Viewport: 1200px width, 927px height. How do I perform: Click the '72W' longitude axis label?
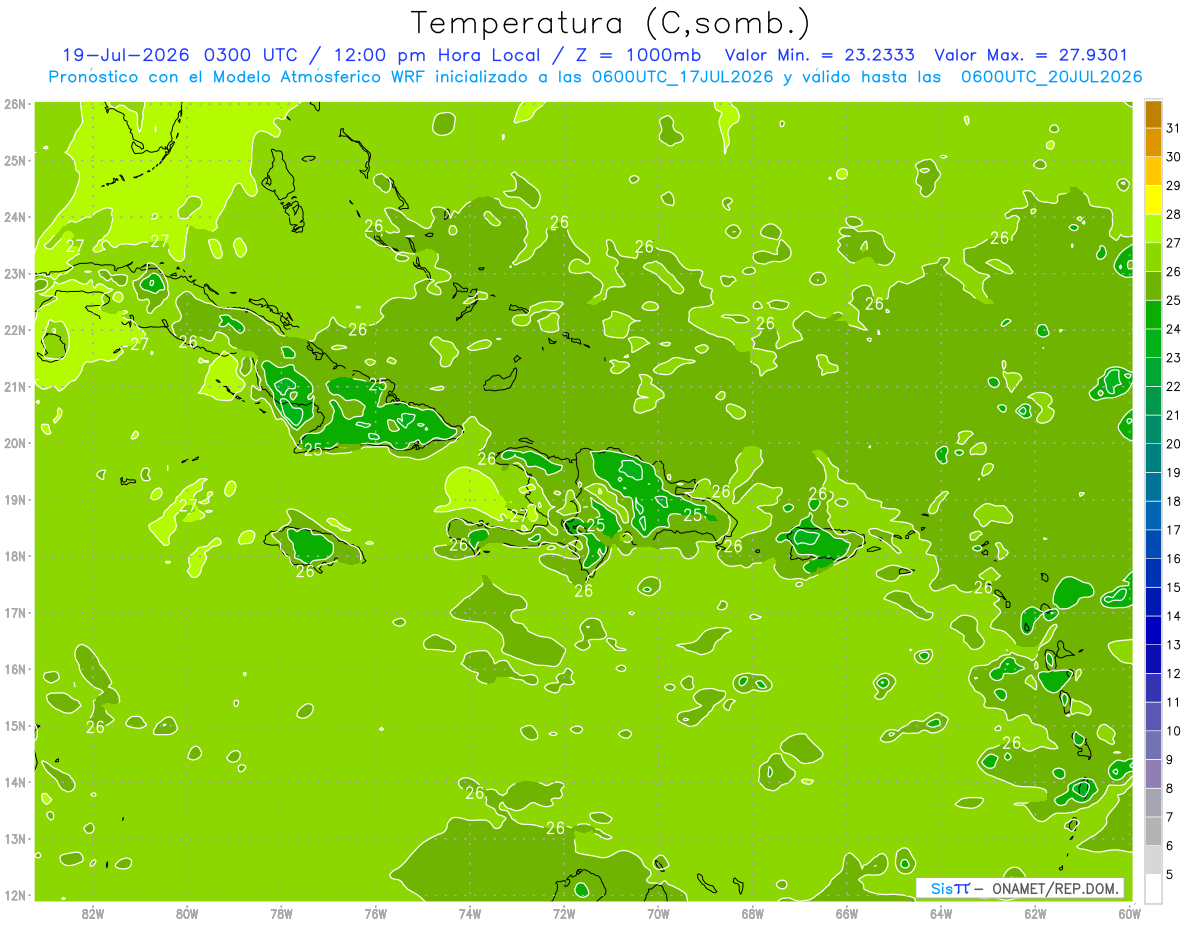point(564,913)
